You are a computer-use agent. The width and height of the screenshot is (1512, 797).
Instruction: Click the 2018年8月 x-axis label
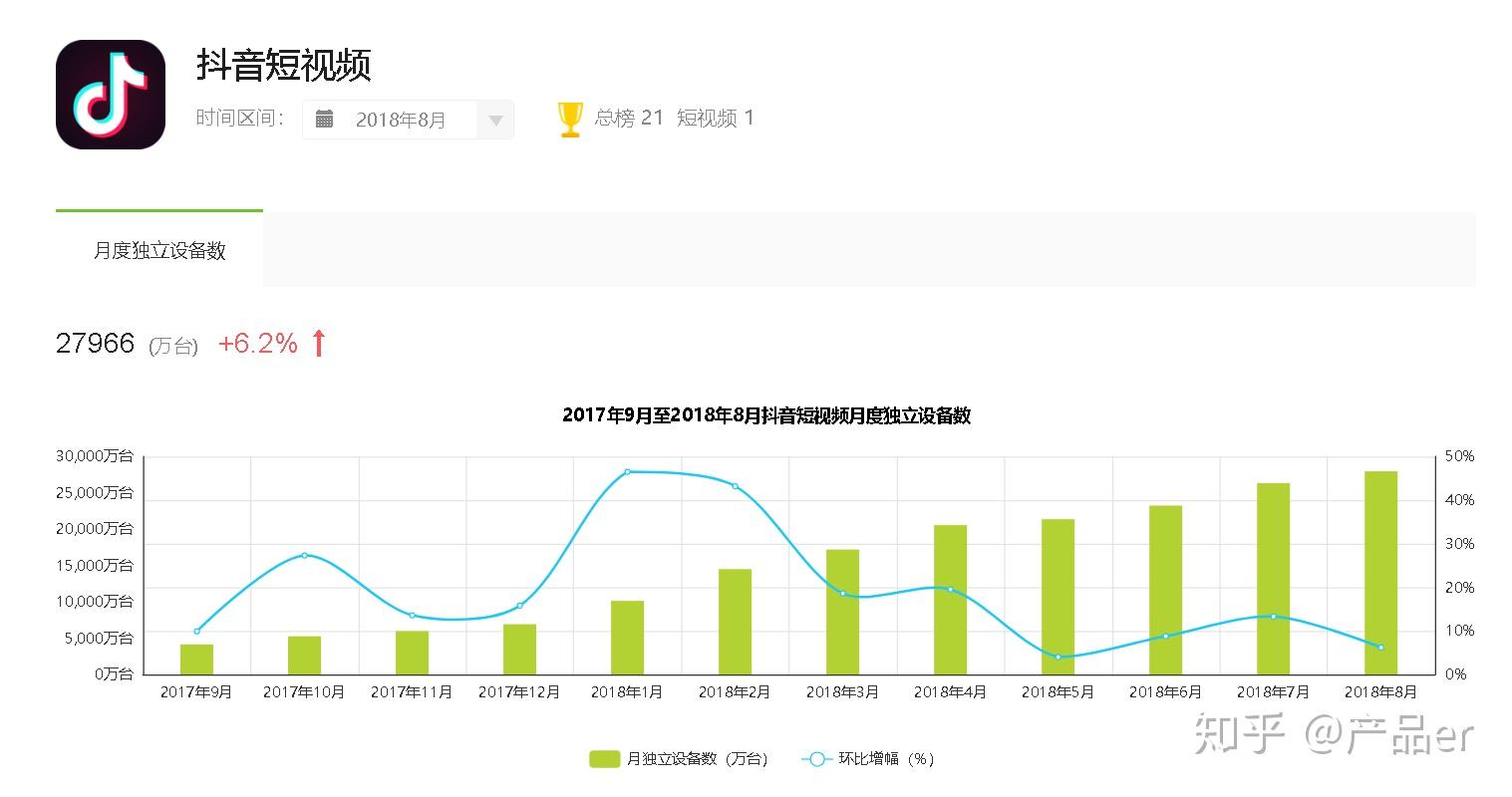click(1380, 691)
